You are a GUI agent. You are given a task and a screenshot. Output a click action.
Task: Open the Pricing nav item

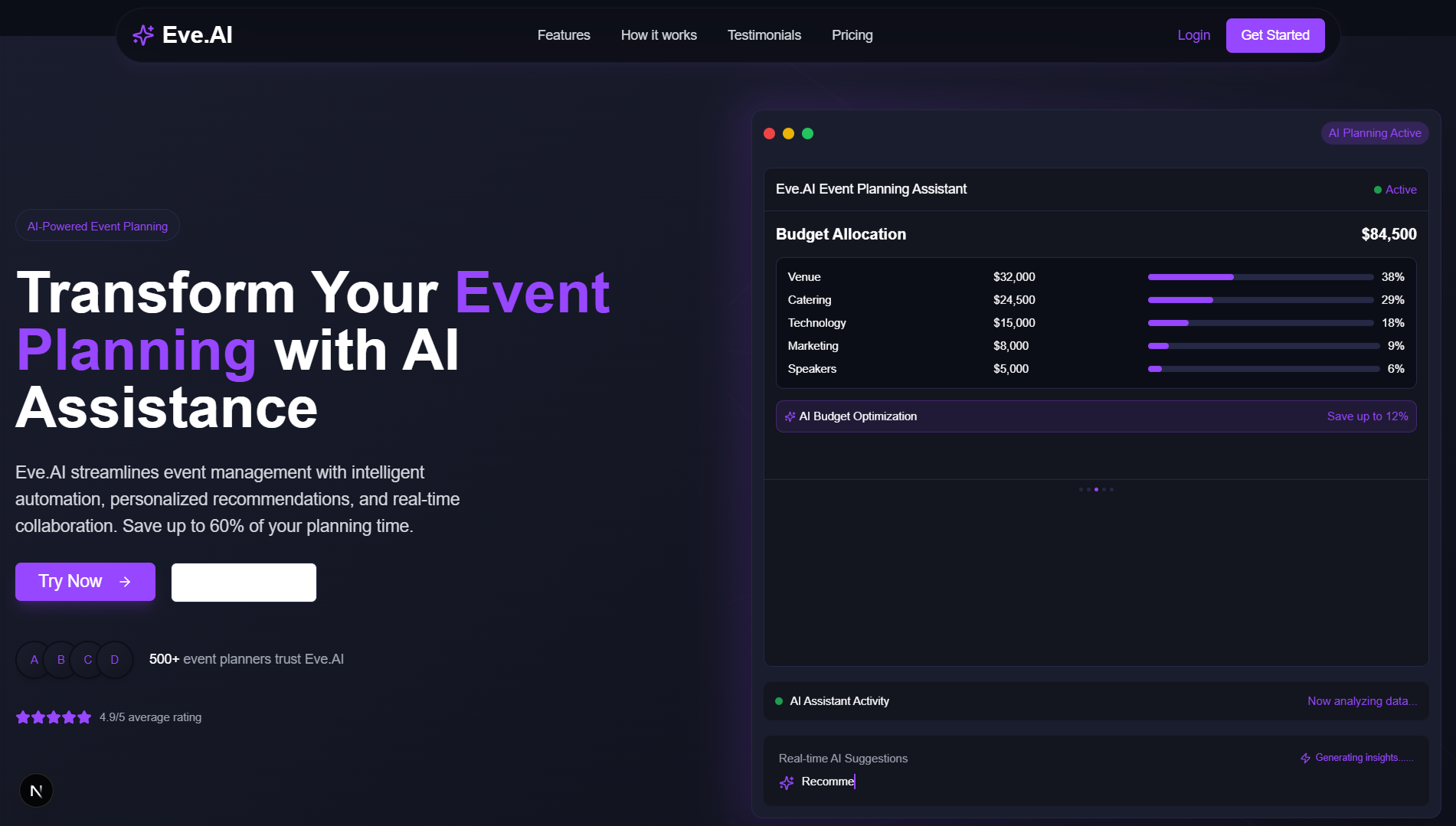click(x=852, y=35)
